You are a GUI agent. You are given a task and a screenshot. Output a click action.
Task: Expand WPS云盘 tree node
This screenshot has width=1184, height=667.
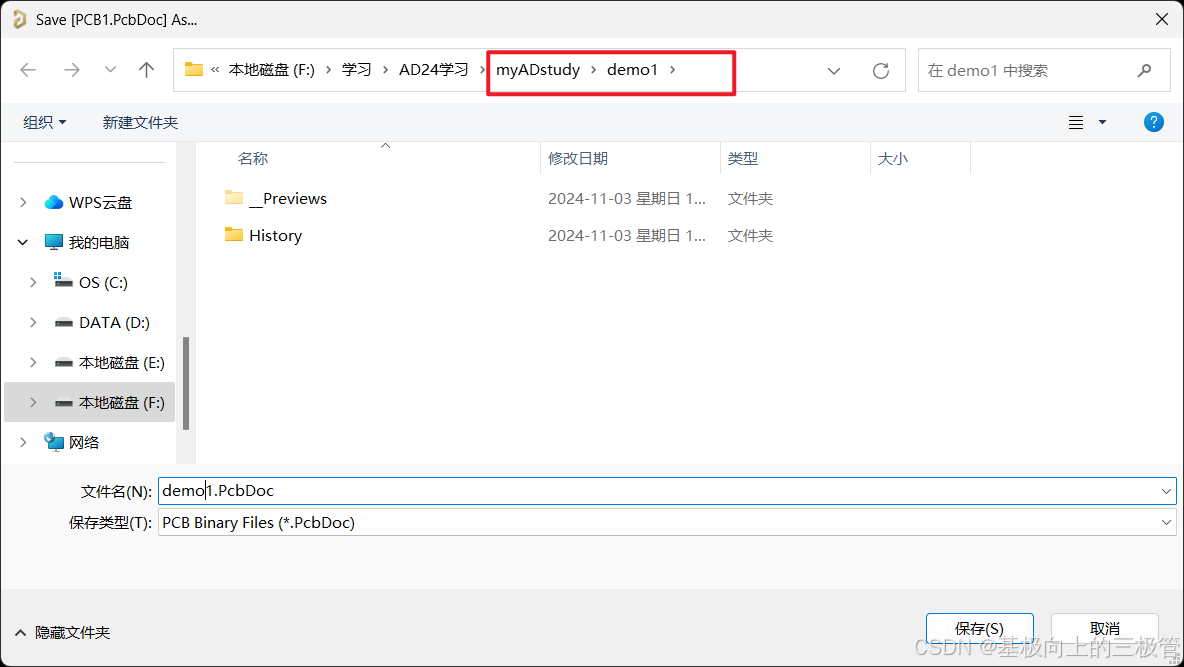(23, 202)
